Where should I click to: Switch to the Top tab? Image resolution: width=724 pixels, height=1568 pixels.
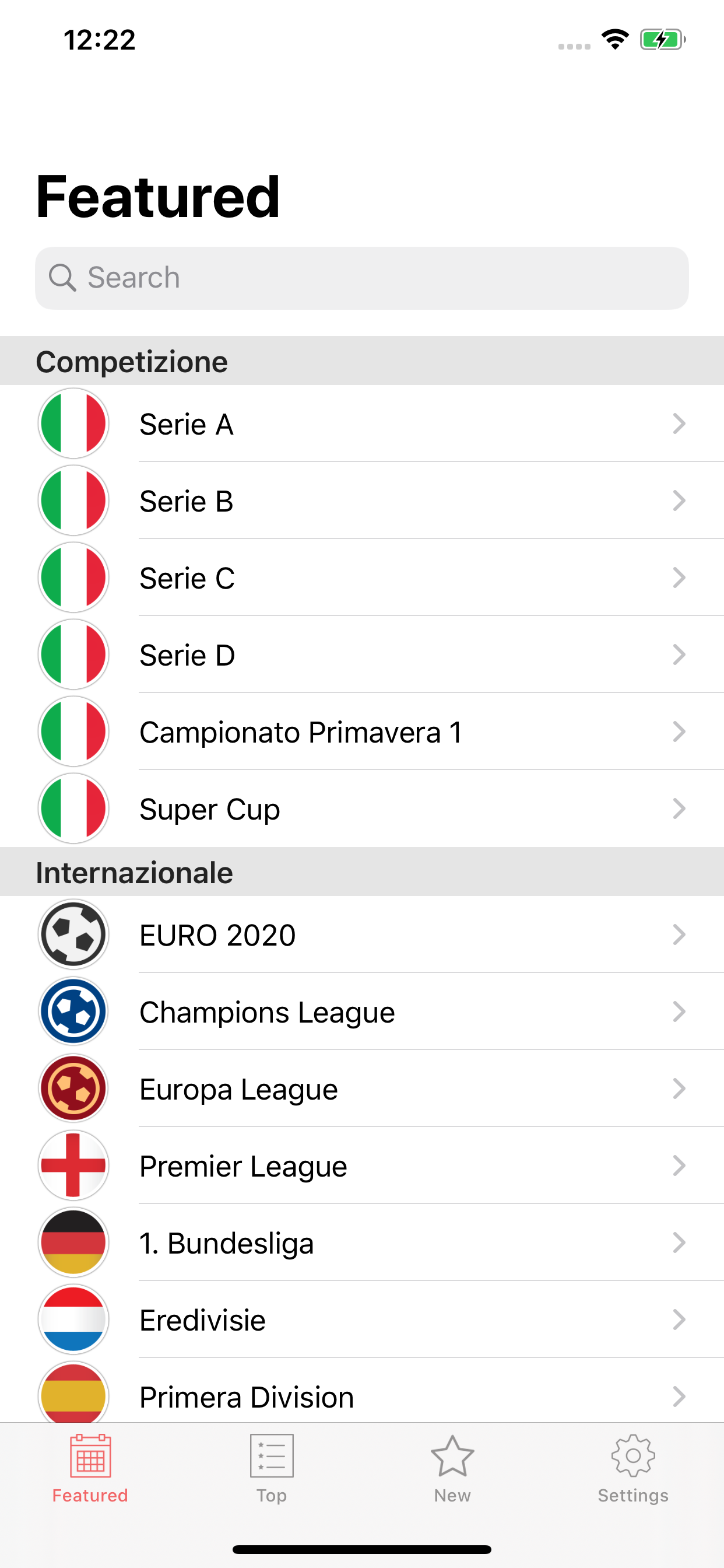point(271,1468)
